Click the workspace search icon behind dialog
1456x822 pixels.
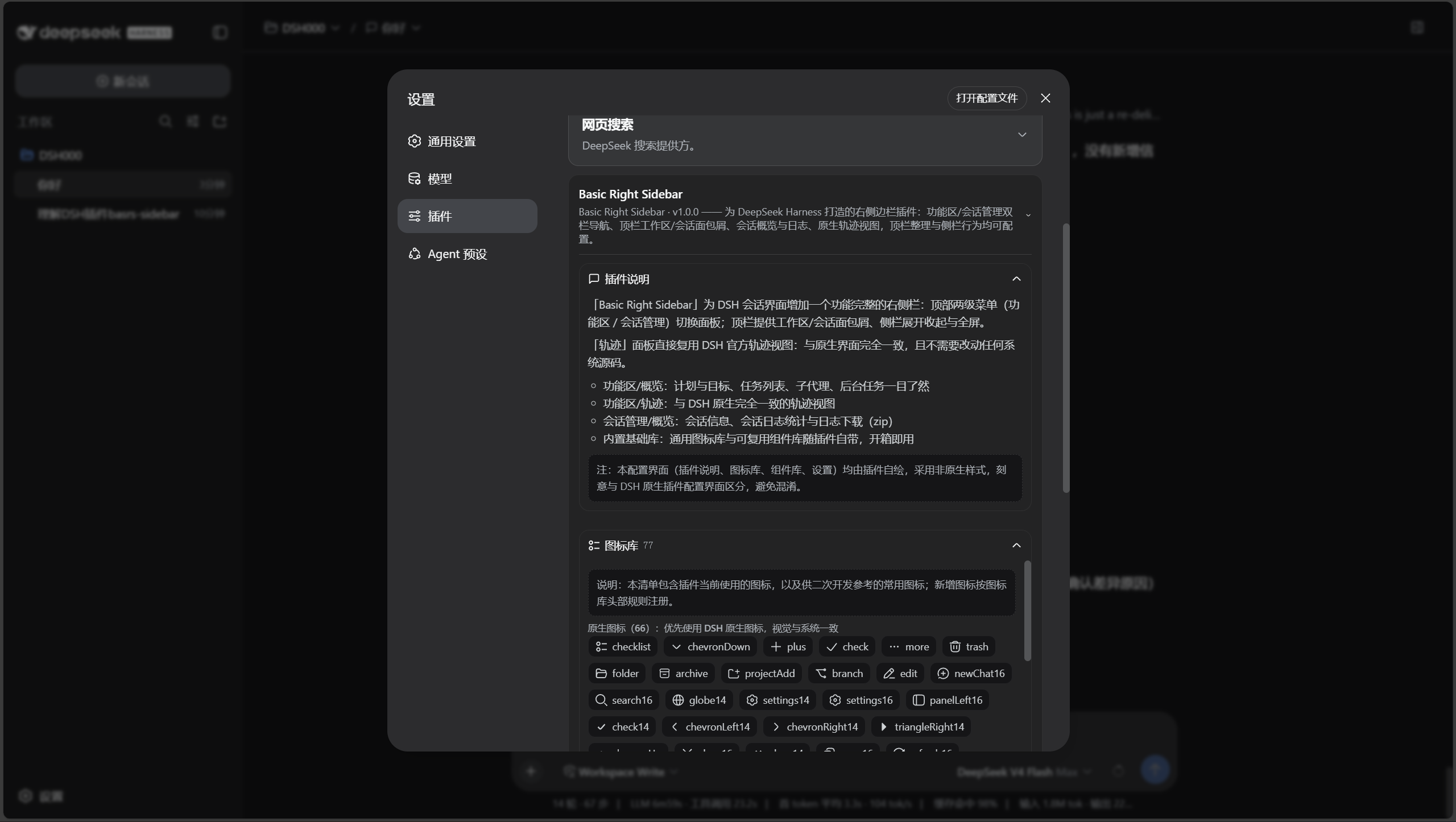[x=166, y=121]
